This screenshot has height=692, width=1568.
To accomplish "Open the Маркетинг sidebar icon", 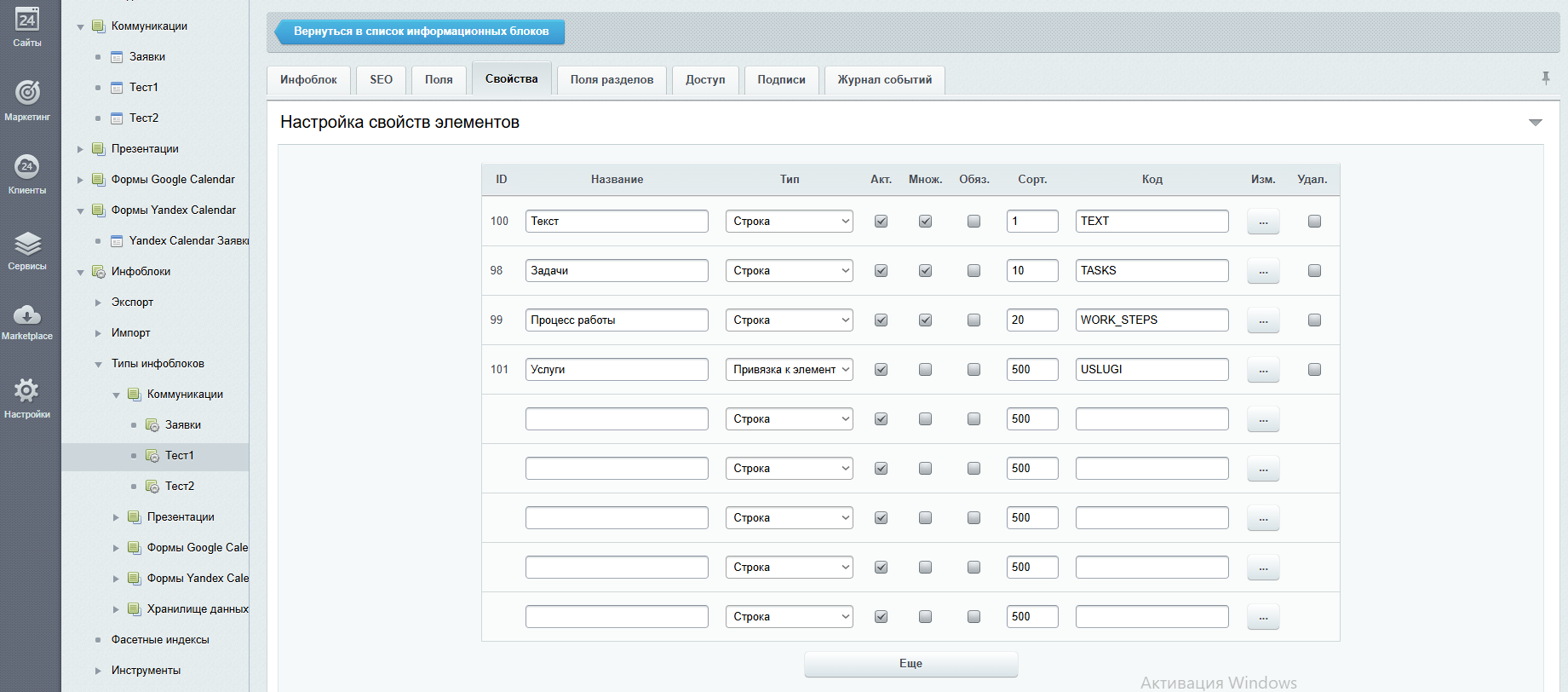I will (27, 92).
